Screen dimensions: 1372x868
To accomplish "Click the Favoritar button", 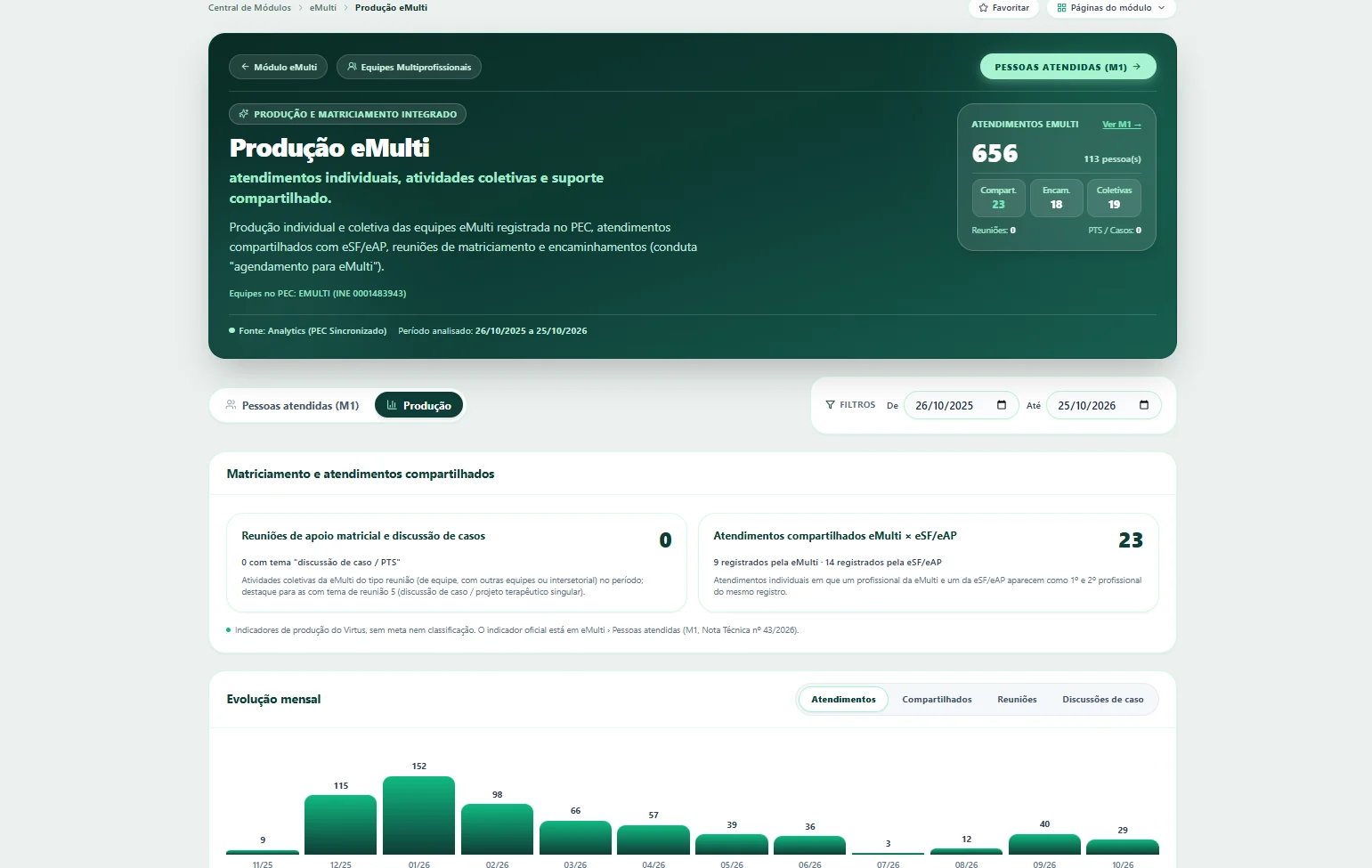I will [1003, 8].
